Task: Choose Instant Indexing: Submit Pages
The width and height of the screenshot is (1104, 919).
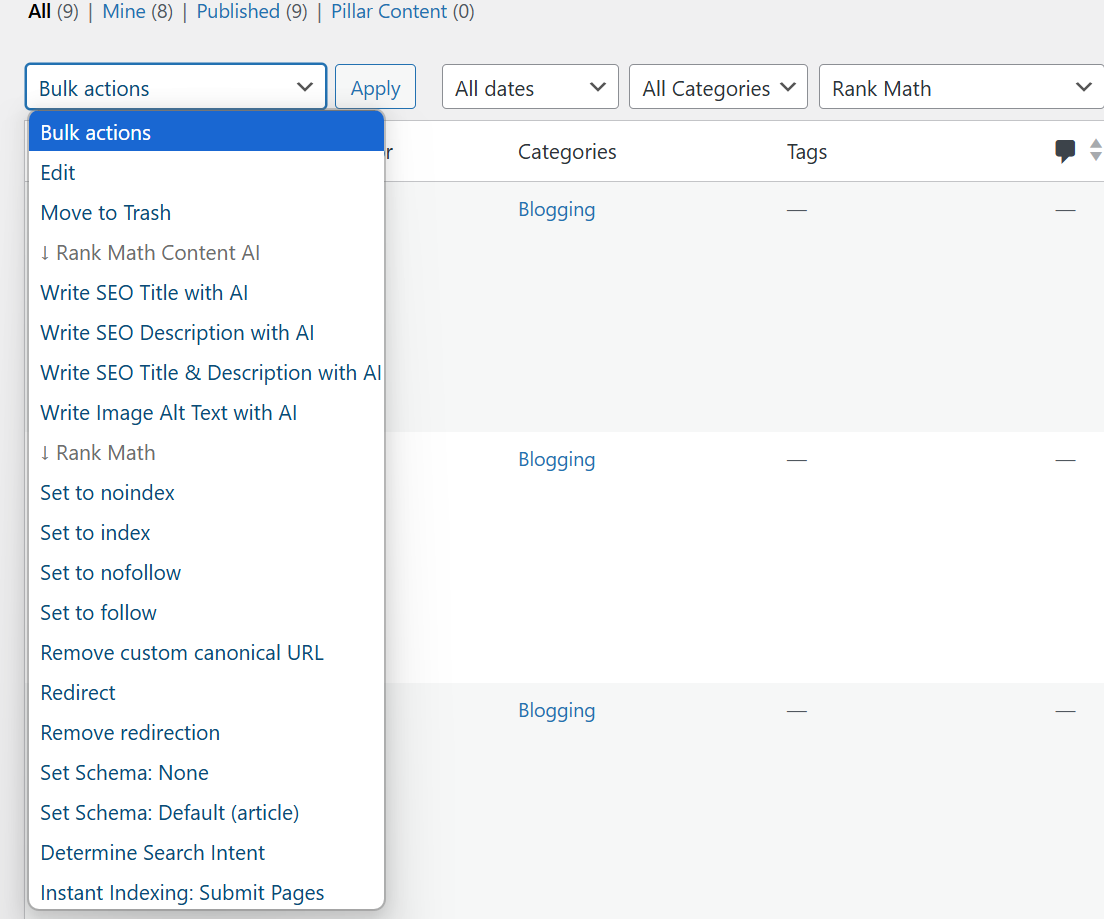Action: 182,893
